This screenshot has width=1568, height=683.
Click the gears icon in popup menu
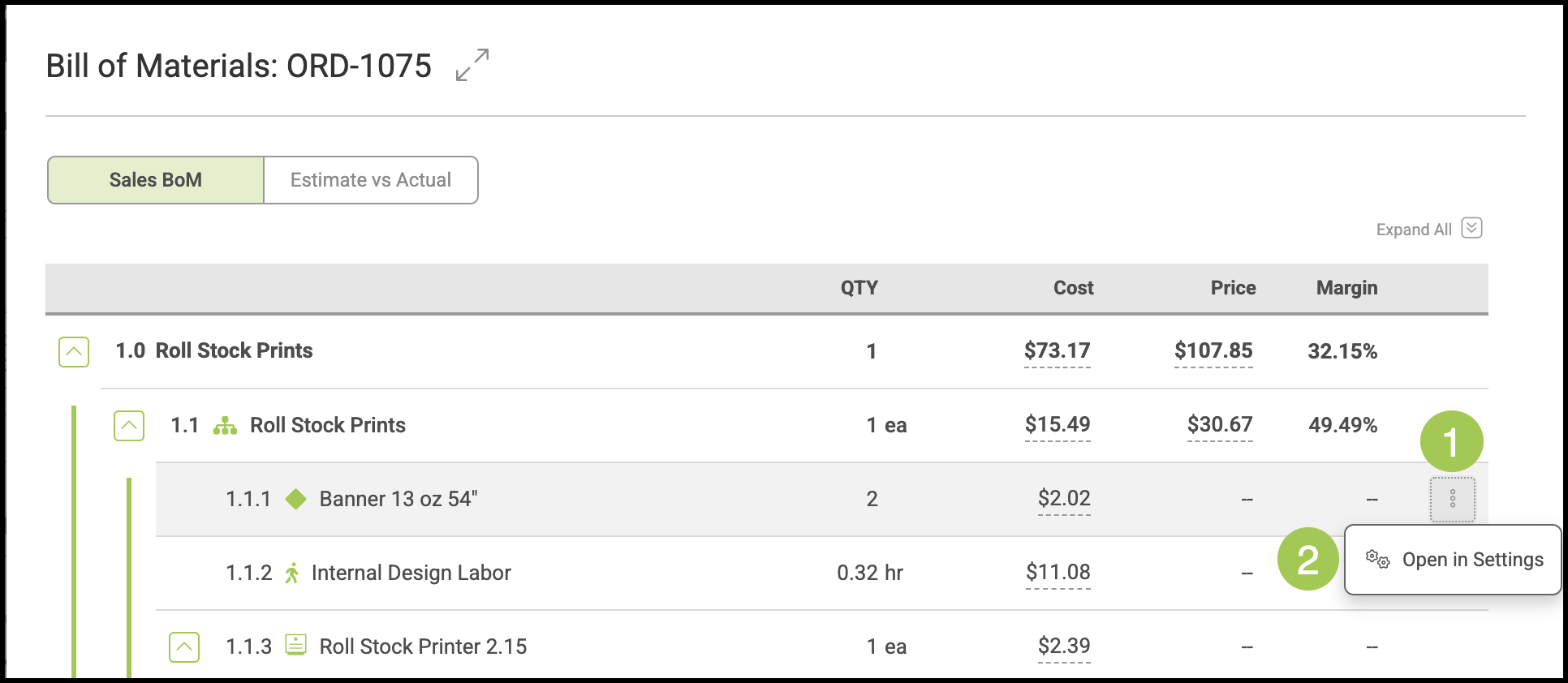pyautogui.click(x=1377, y=559)
